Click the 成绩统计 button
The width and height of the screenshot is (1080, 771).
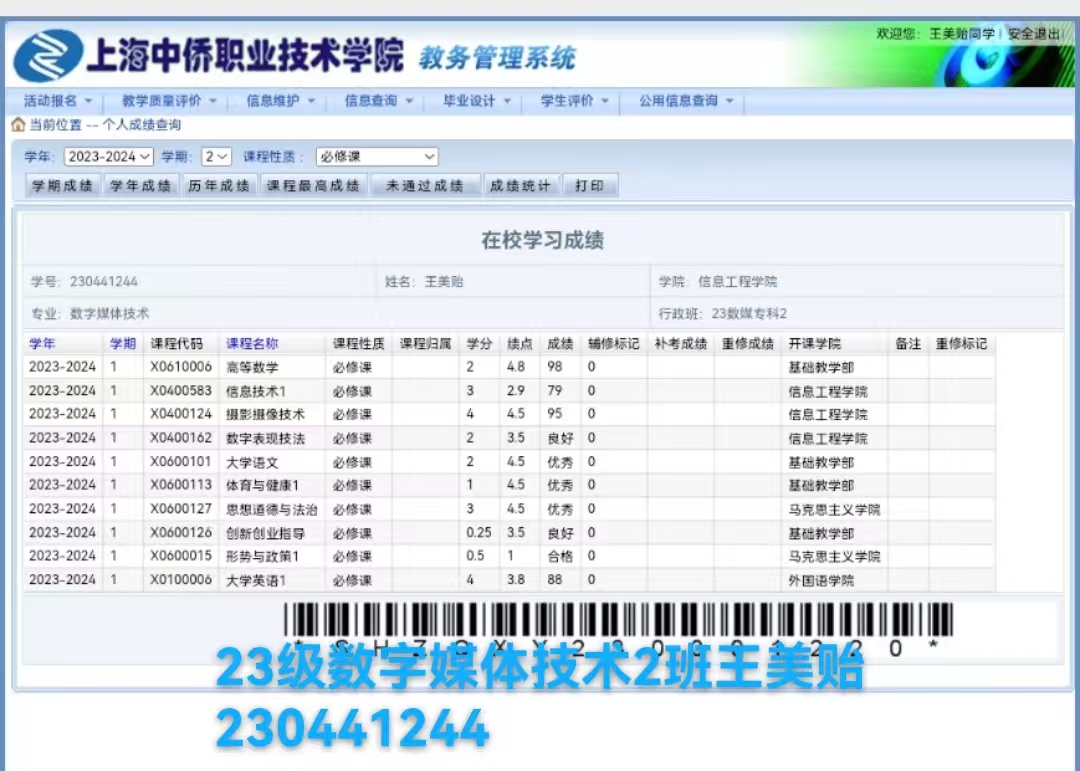(521, 185)
